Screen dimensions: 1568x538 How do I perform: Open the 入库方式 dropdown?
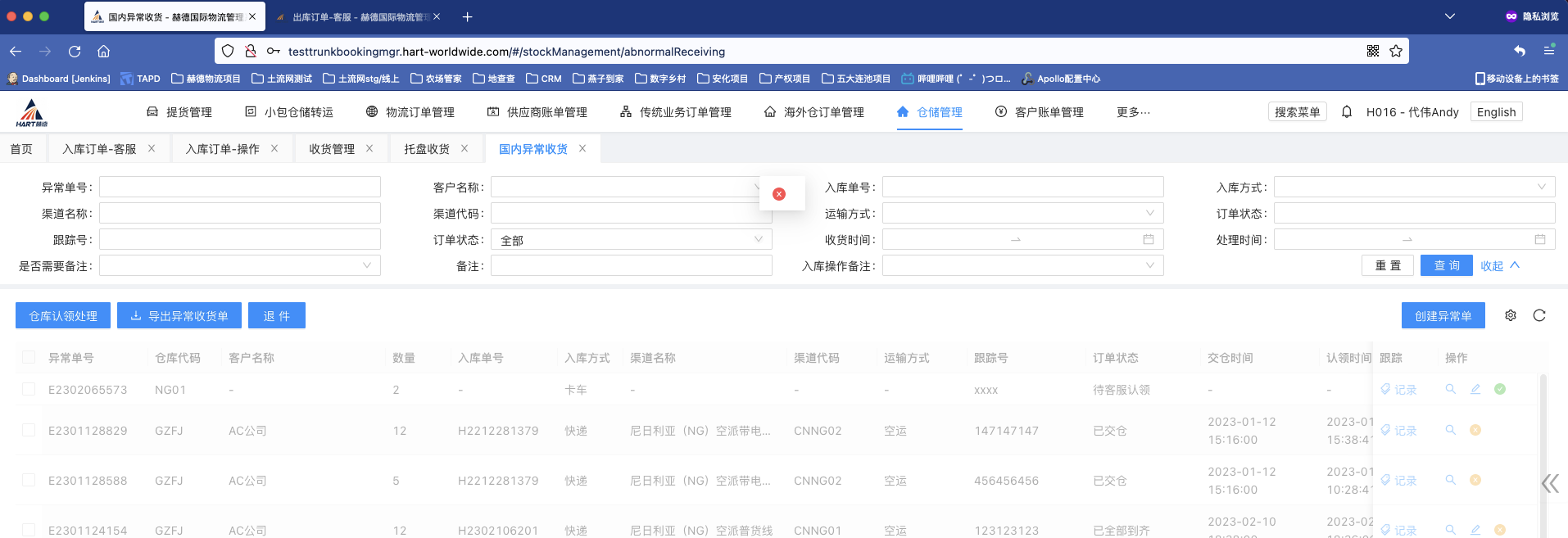coord(1414,188)
